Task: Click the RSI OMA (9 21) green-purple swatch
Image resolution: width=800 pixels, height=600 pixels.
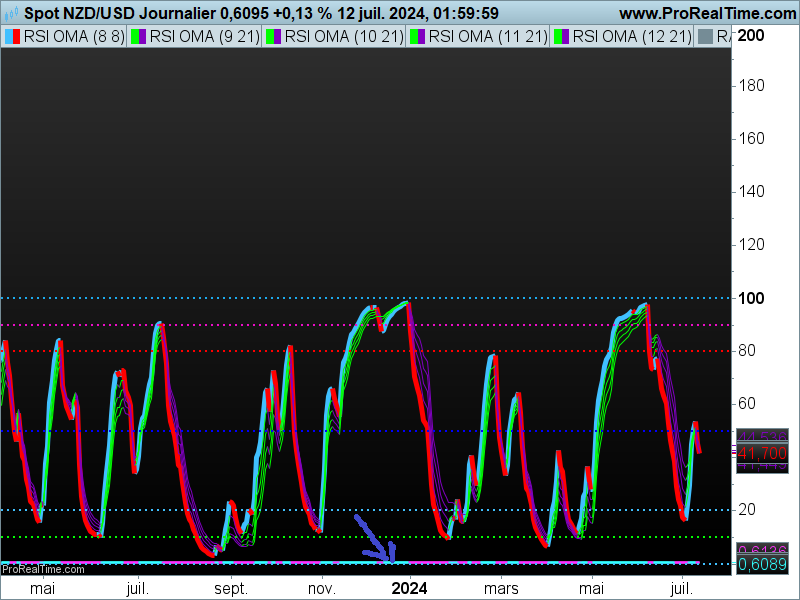Action: coord(138,36)
